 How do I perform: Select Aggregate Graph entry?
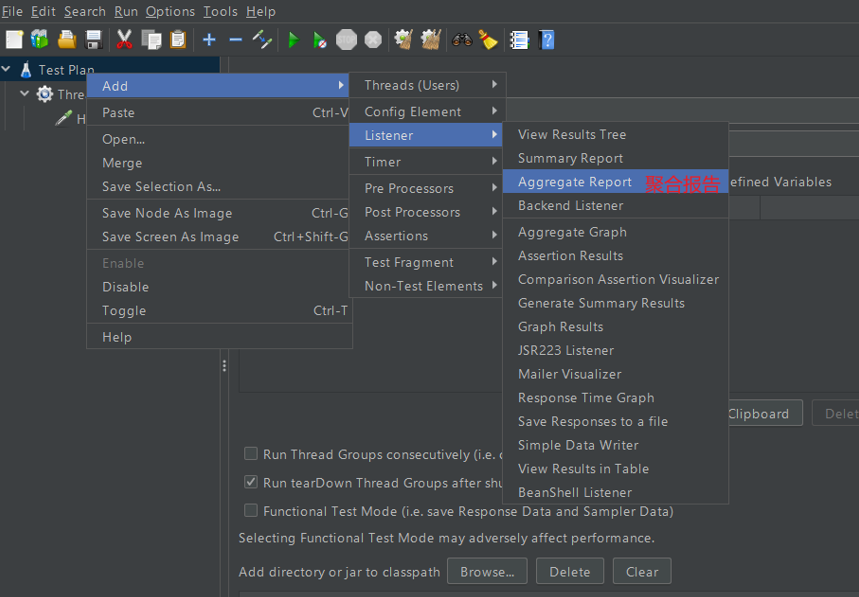tap(615, 232)
